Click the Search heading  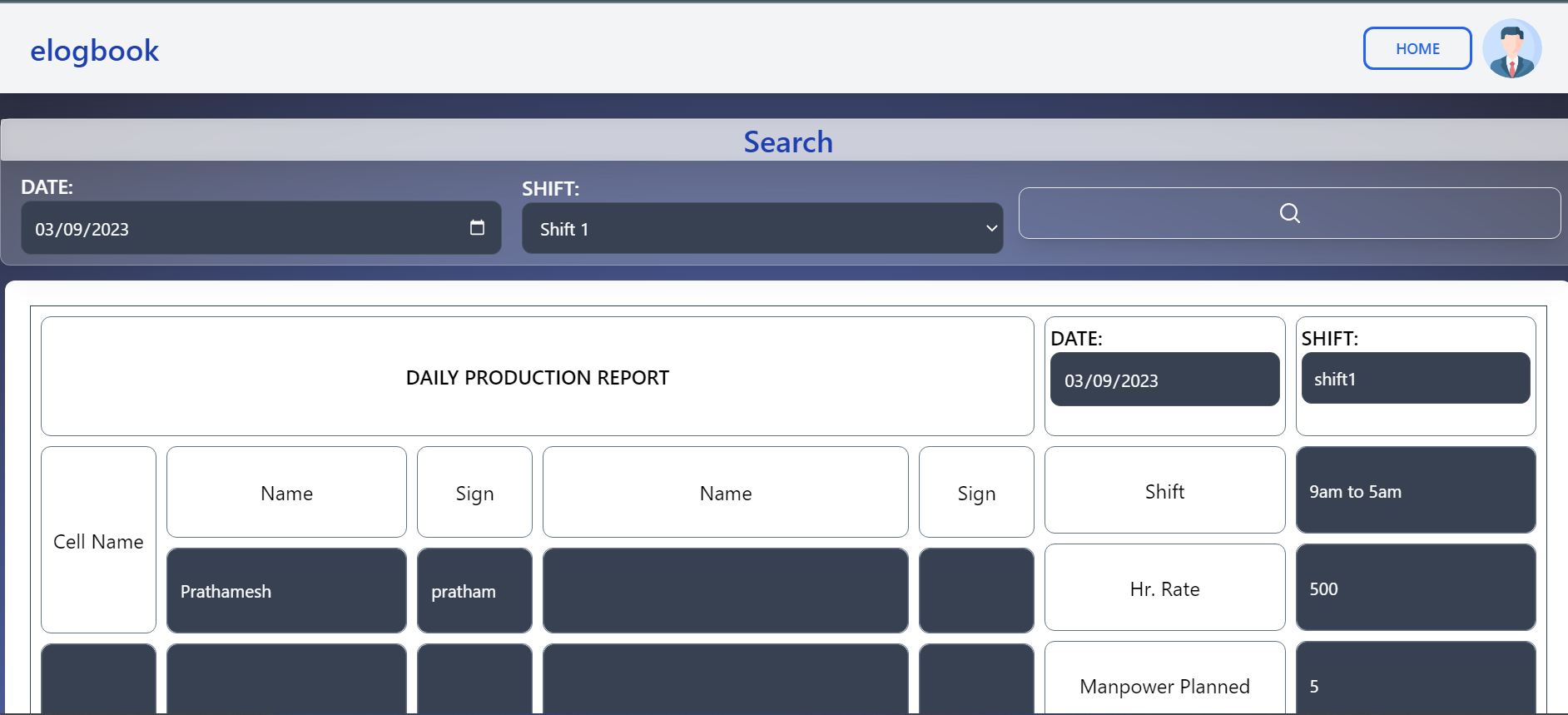point(788,142)
